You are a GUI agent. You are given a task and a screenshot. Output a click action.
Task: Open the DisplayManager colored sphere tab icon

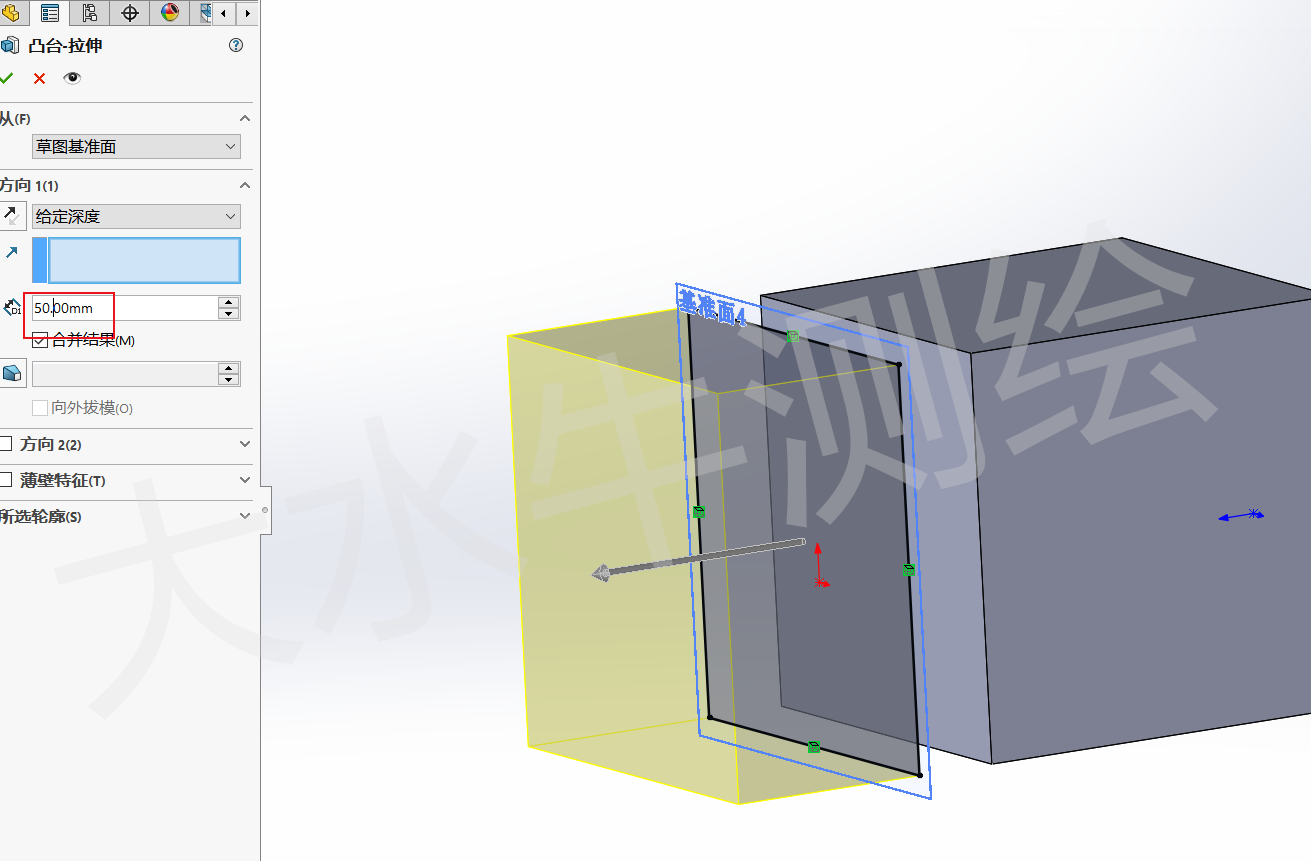coord(168,13)
